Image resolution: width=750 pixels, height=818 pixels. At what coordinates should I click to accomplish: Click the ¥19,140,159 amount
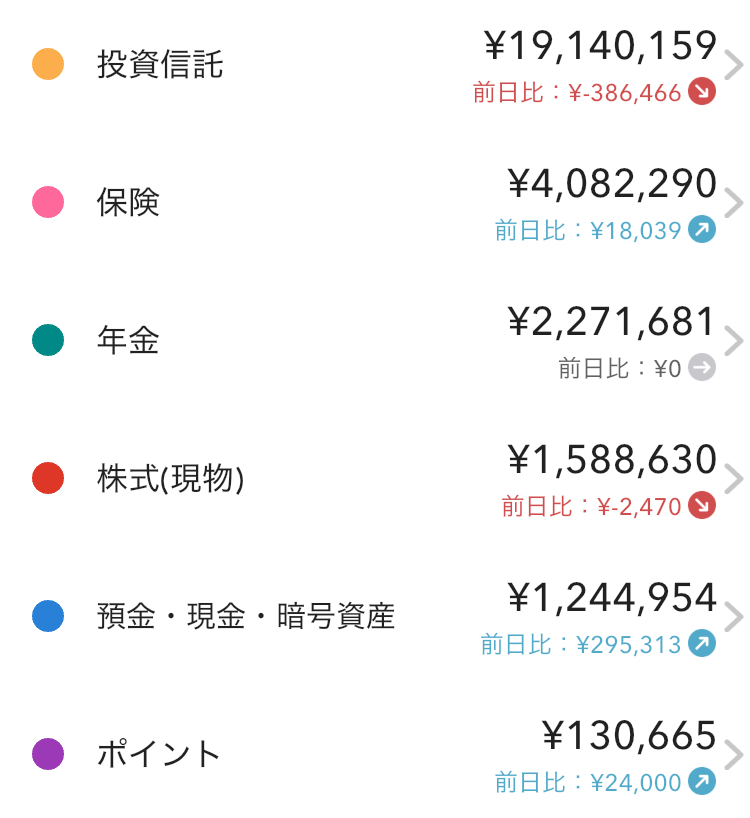coord(600,46)
